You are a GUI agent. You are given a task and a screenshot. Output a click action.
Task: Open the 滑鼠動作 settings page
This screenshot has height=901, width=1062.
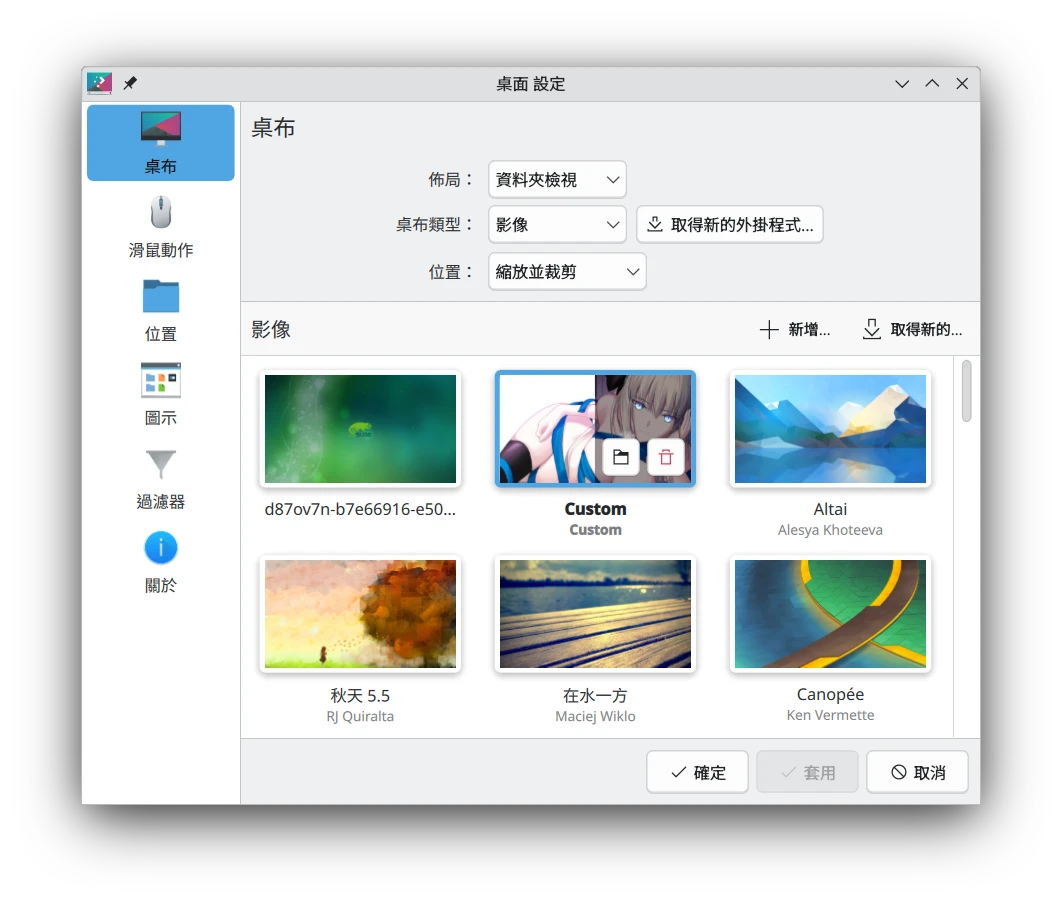point(160,227)
